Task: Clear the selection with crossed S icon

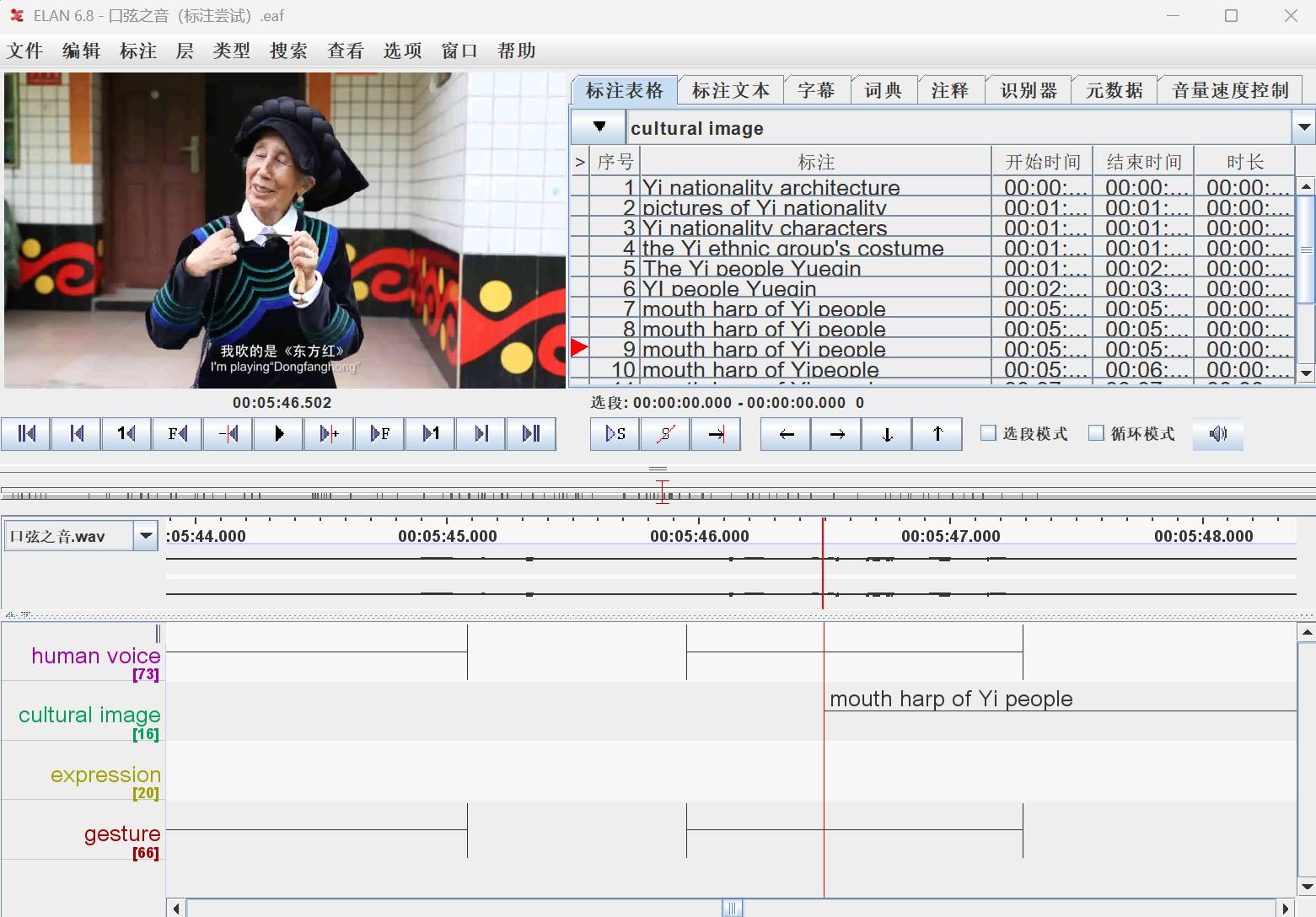Action: pyautogui.click(x=665, y=434)
